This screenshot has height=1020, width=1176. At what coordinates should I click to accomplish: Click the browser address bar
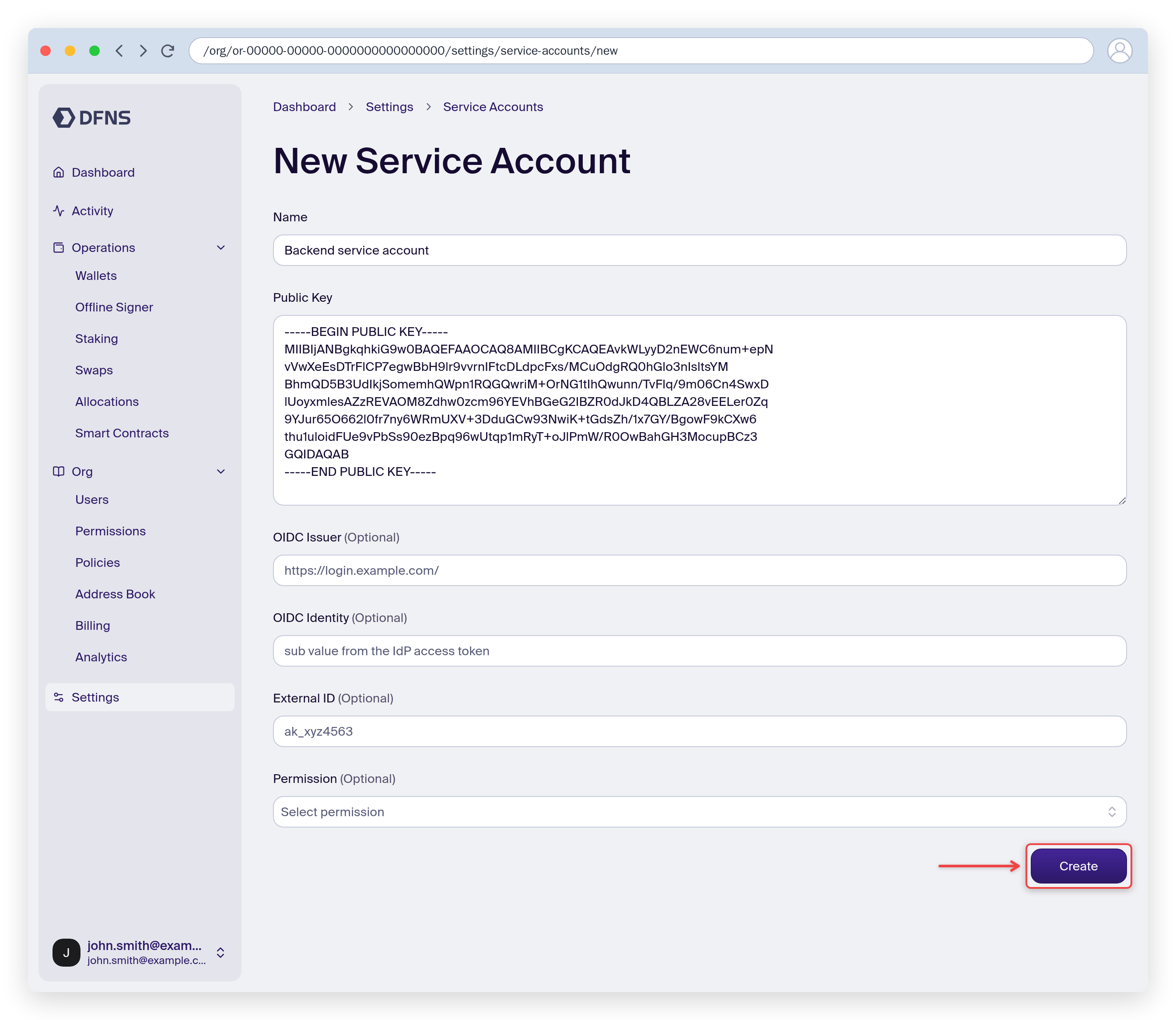(641, 51)
